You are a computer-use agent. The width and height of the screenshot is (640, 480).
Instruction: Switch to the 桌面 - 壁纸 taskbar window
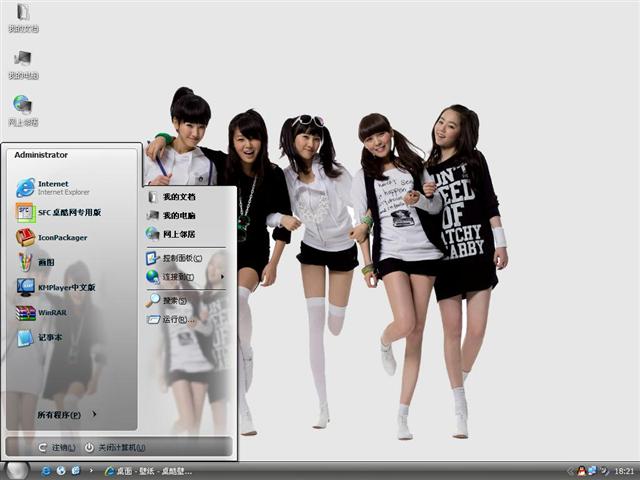(148, 471)
